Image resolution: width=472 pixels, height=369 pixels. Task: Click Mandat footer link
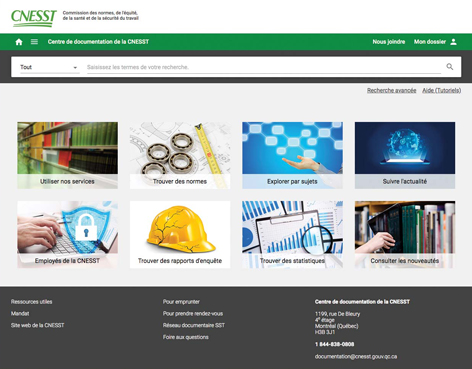20,314
